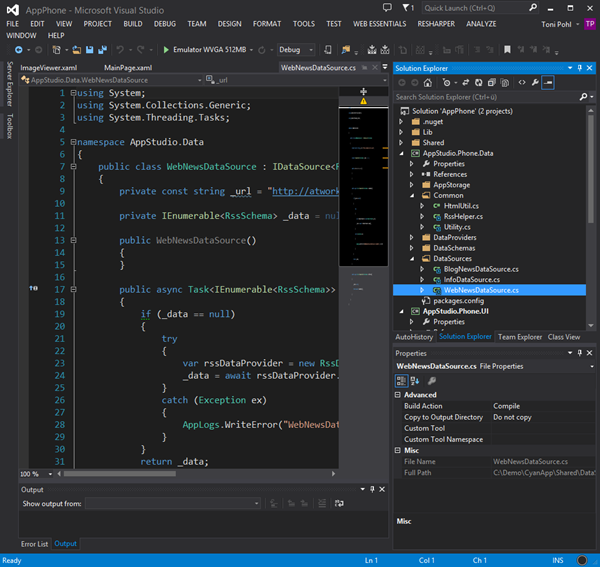600x567 pixels.
Task: Sort properties alphabetically in Properties panel
Action: (x=416, y=381)
